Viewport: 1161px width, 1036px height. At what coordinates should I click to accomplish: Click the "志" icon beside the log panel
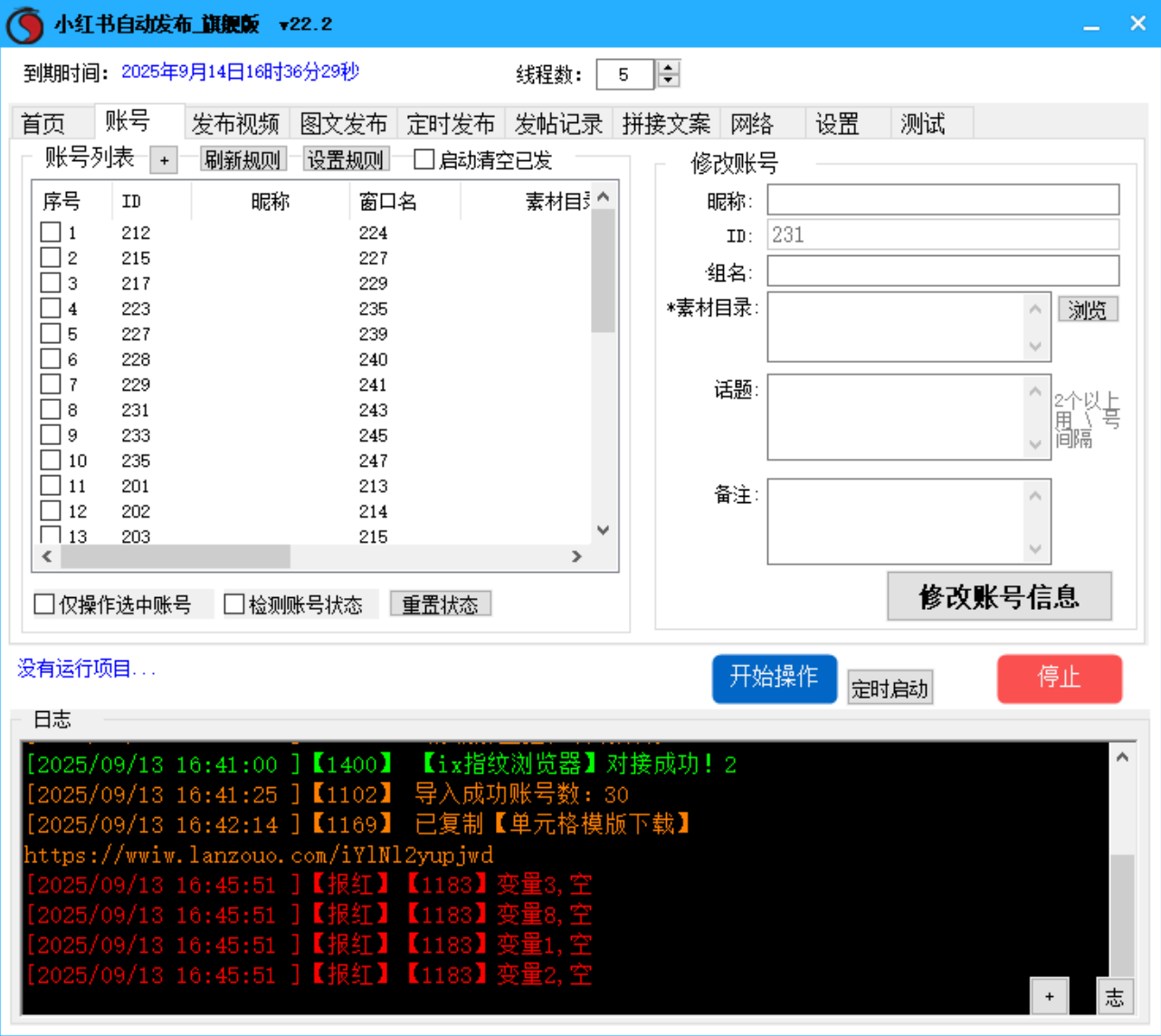click(x=1115, y=995)
